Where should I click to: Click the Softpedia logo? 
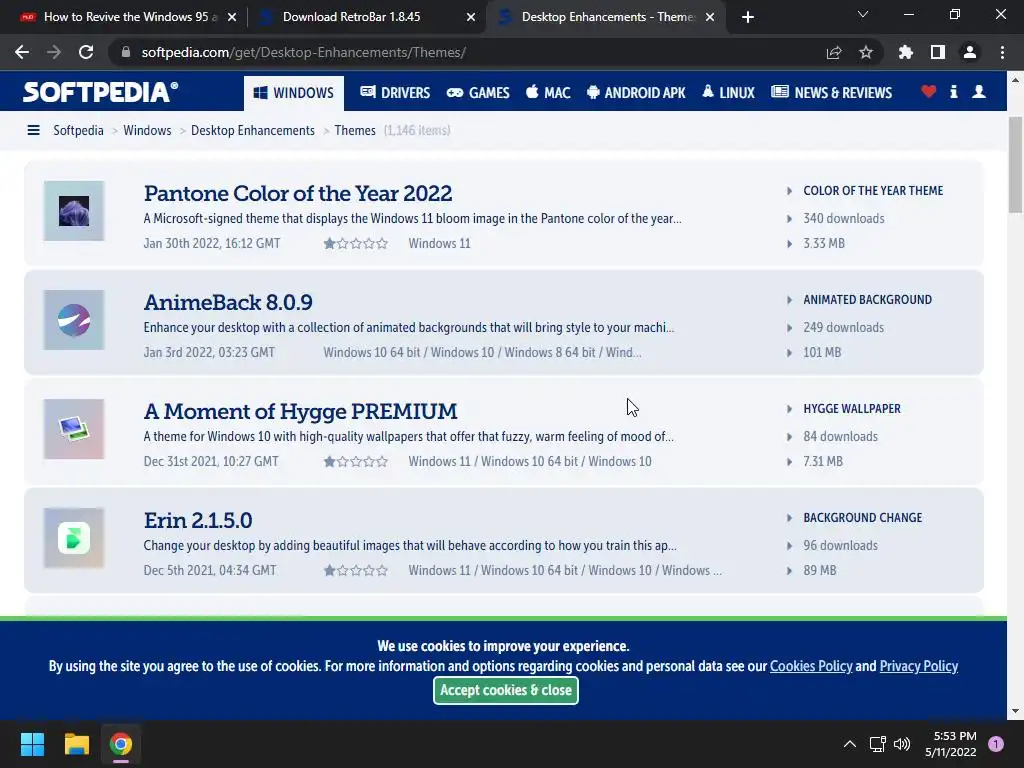point(100,92)
